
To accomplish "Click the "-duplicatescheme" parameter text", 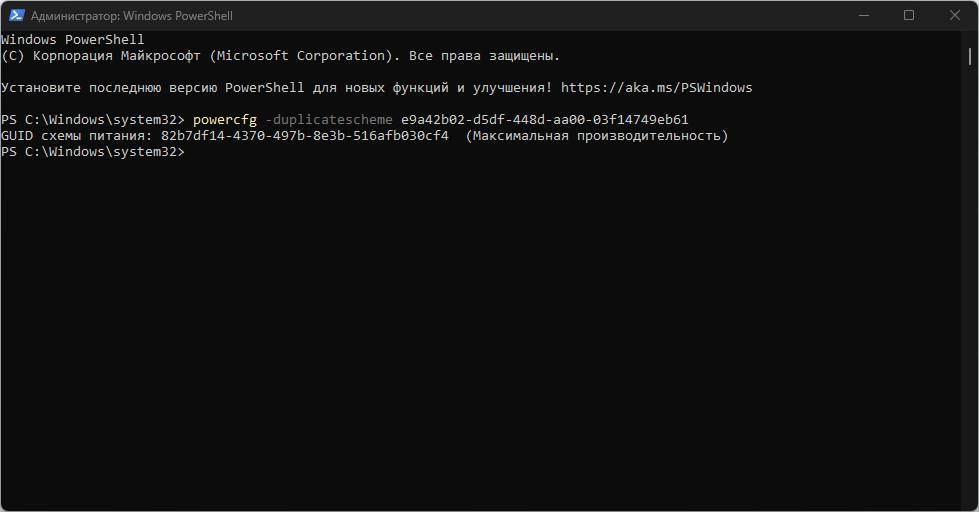I will (x=329, y=120).
